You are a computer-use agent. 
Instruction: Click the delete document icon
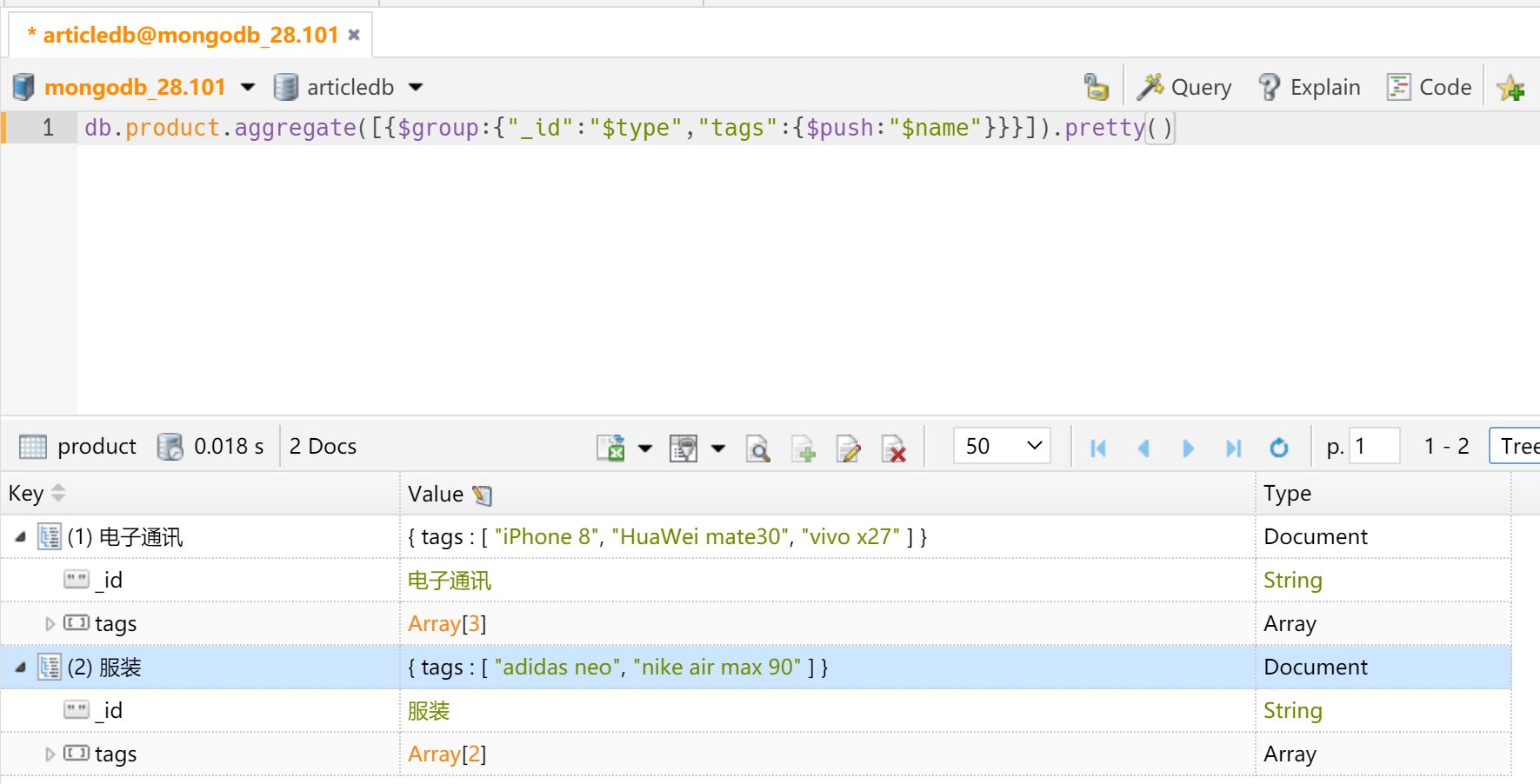tap(893, 448)
